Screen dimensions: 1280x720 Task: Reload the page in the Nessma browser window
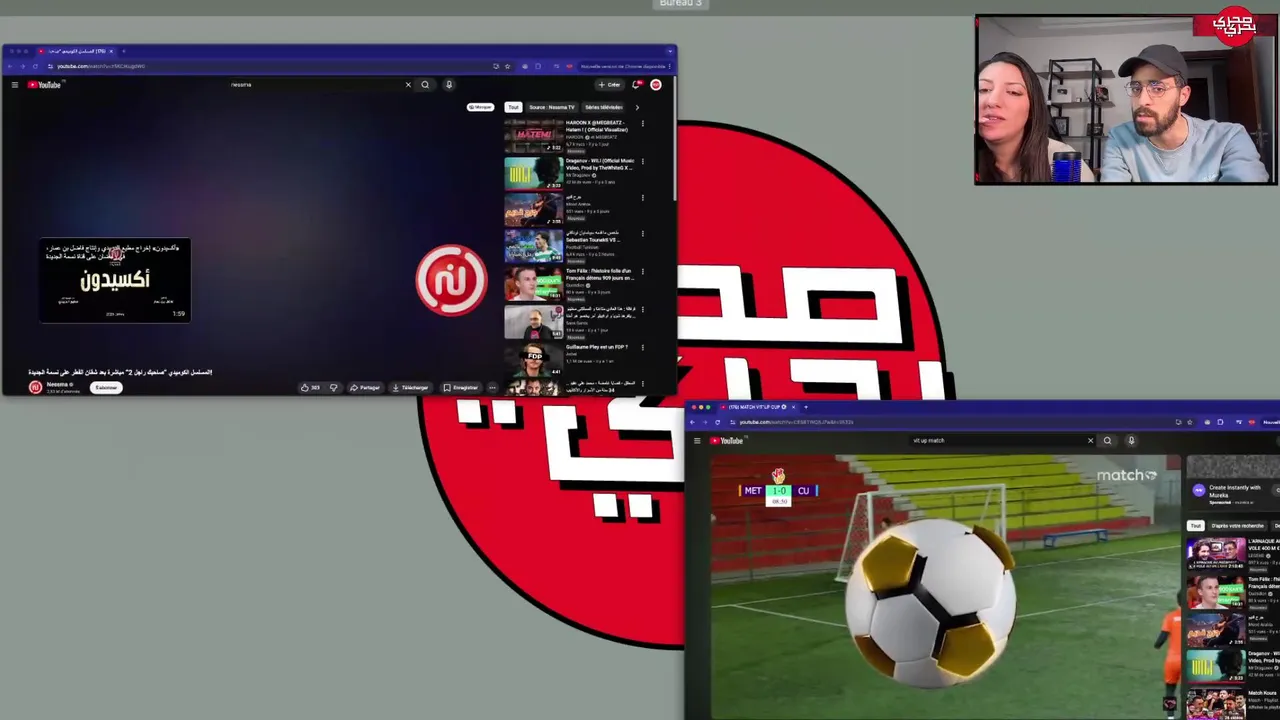[x=35, y=66]
